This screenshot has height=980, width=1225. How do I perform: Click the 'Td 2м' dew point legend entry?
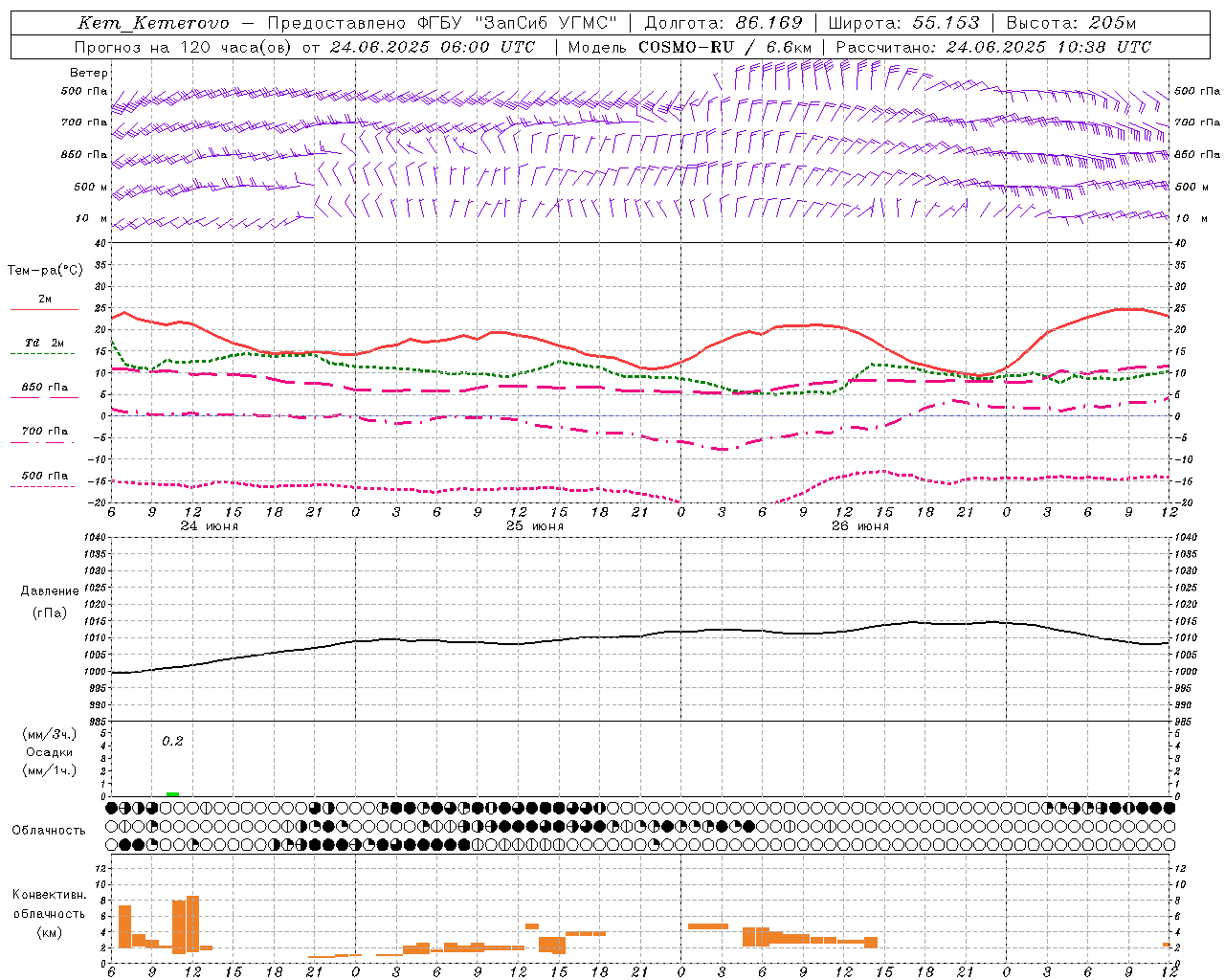[45, 343]
